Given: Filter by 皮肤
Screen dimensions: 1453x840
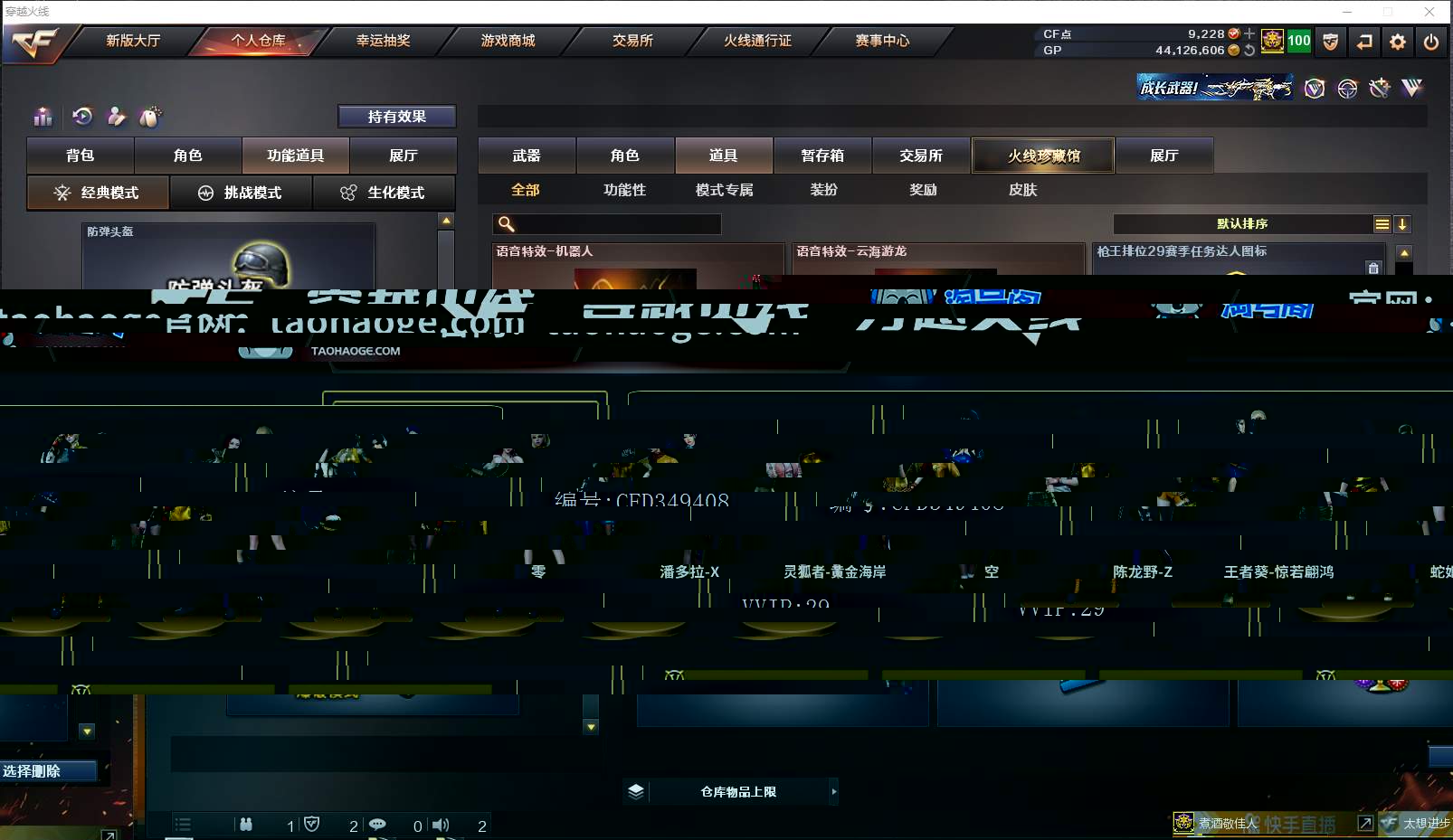Looking at the screenshot, I should tap(1023, 190).
